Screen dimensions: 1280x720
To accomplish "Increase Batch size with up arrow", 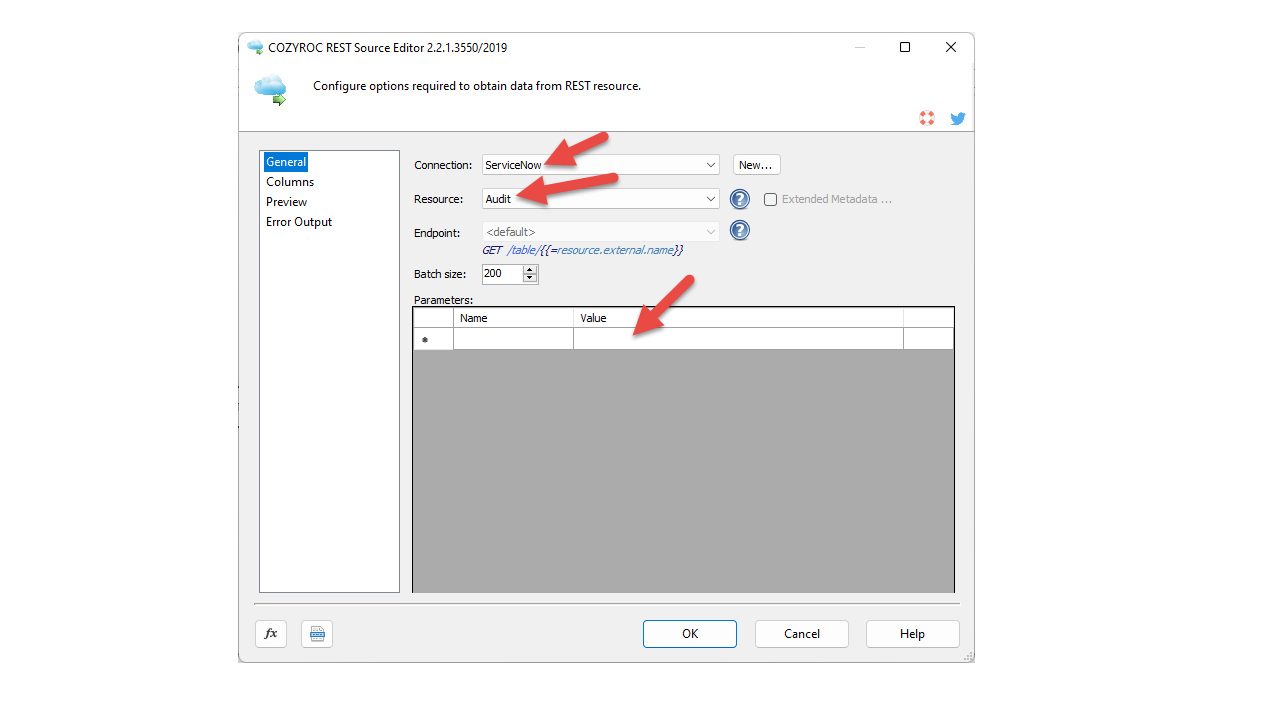I will (x=530, y=269).
